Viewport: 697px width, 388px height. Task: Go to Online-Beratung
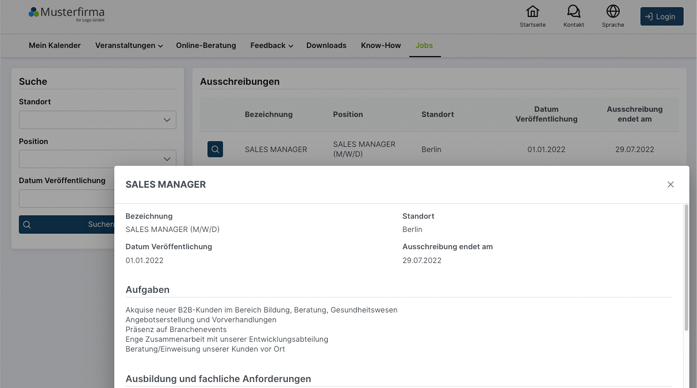click(206, 45)
